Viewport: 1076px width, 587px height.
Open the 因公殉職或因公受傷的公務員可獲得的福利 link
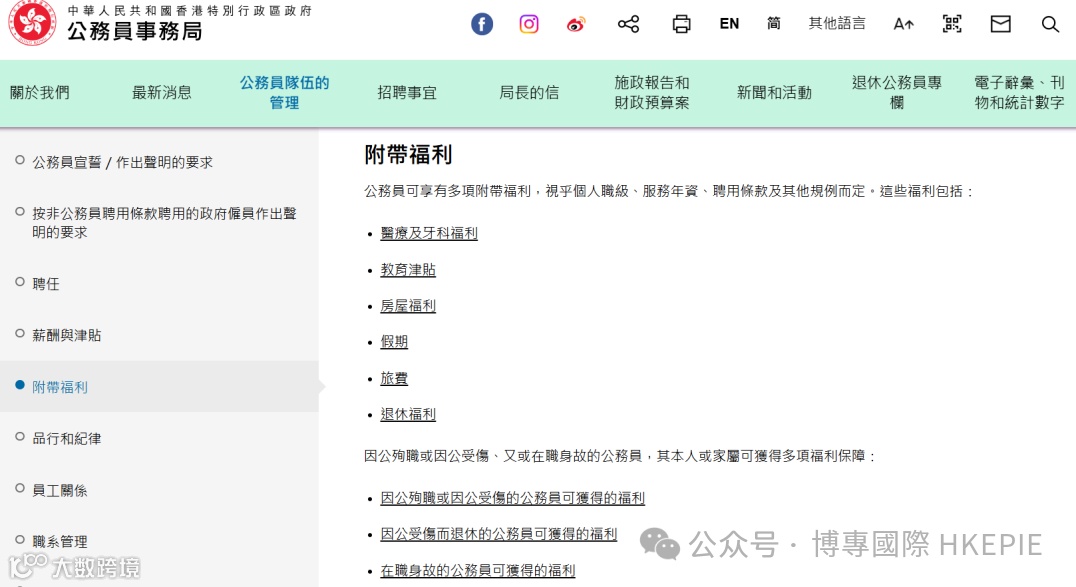point(513,498)
